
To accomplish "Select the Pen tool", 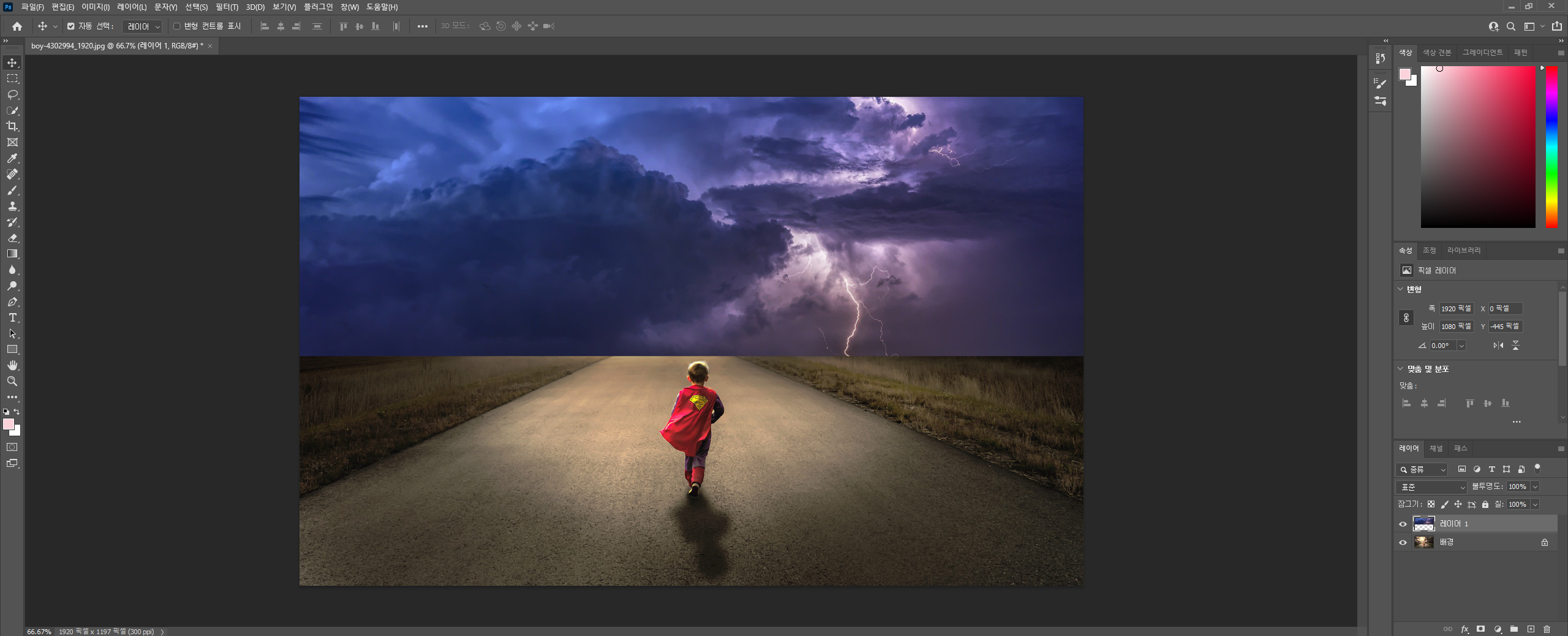I will click(12, 301).
